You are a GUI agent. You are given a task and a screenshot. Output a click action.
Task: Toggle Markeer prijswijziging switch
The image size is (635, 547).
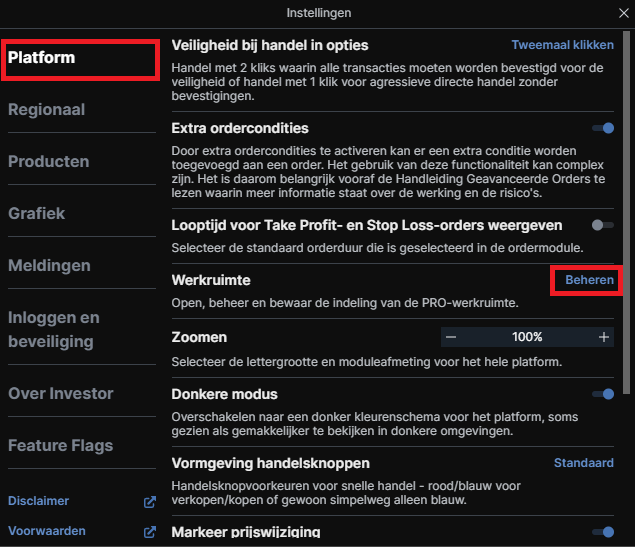[603, 532]
